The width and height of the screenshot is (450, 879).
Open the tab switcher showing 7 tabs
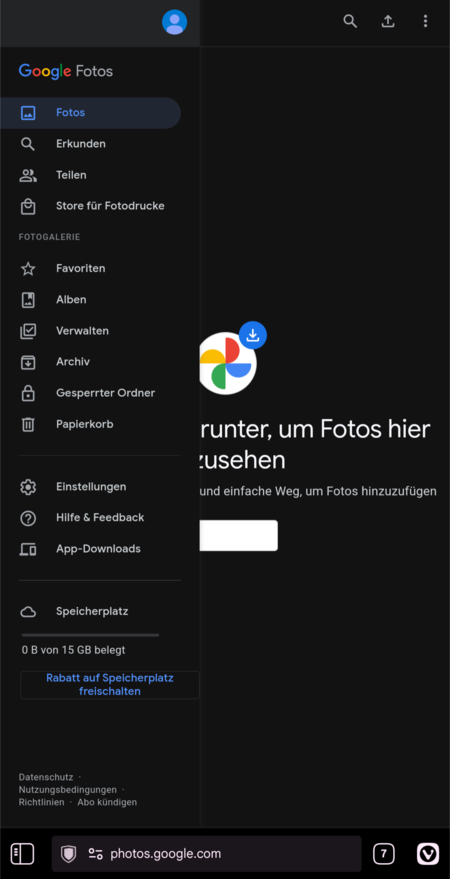(384, 854)
